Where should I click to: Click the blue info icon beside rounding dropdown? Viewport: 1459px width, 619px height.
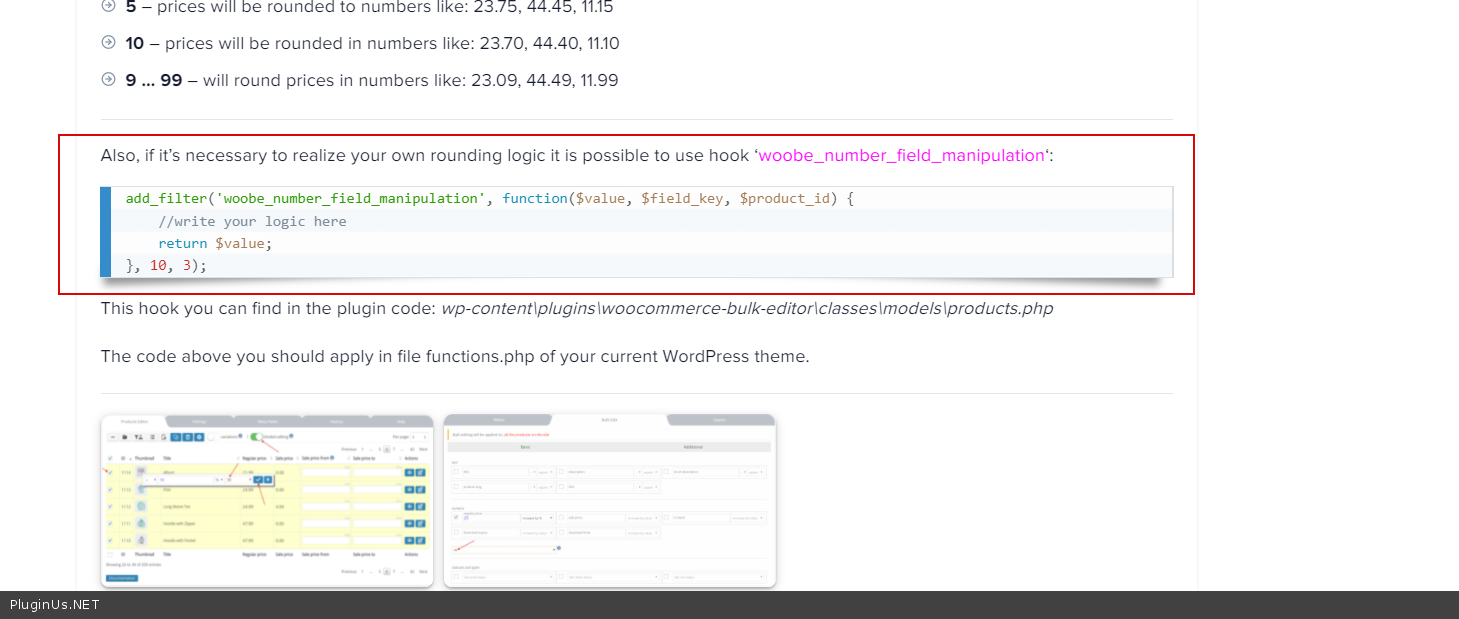pos(558,548)
